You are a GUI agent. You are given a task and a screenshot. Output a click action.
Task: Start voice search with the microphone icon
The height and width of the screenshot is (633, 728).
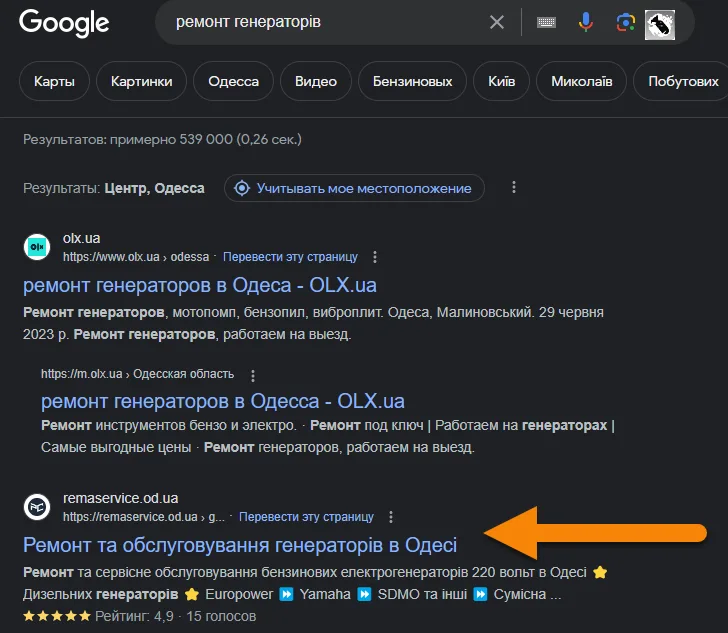pyautogui.click(x=585, y=22)
